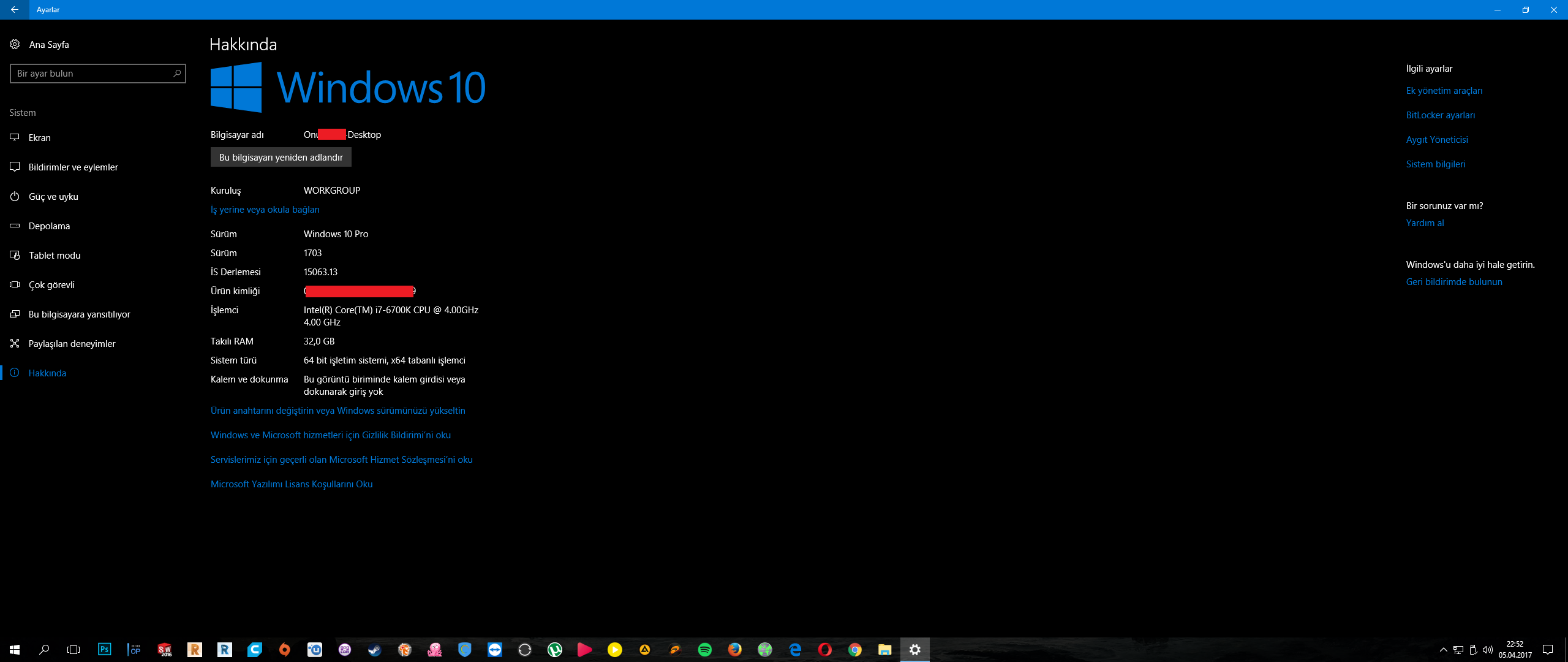
Task: Open Google Chrome from the taskbar
Action: click(x=855, y=650)
